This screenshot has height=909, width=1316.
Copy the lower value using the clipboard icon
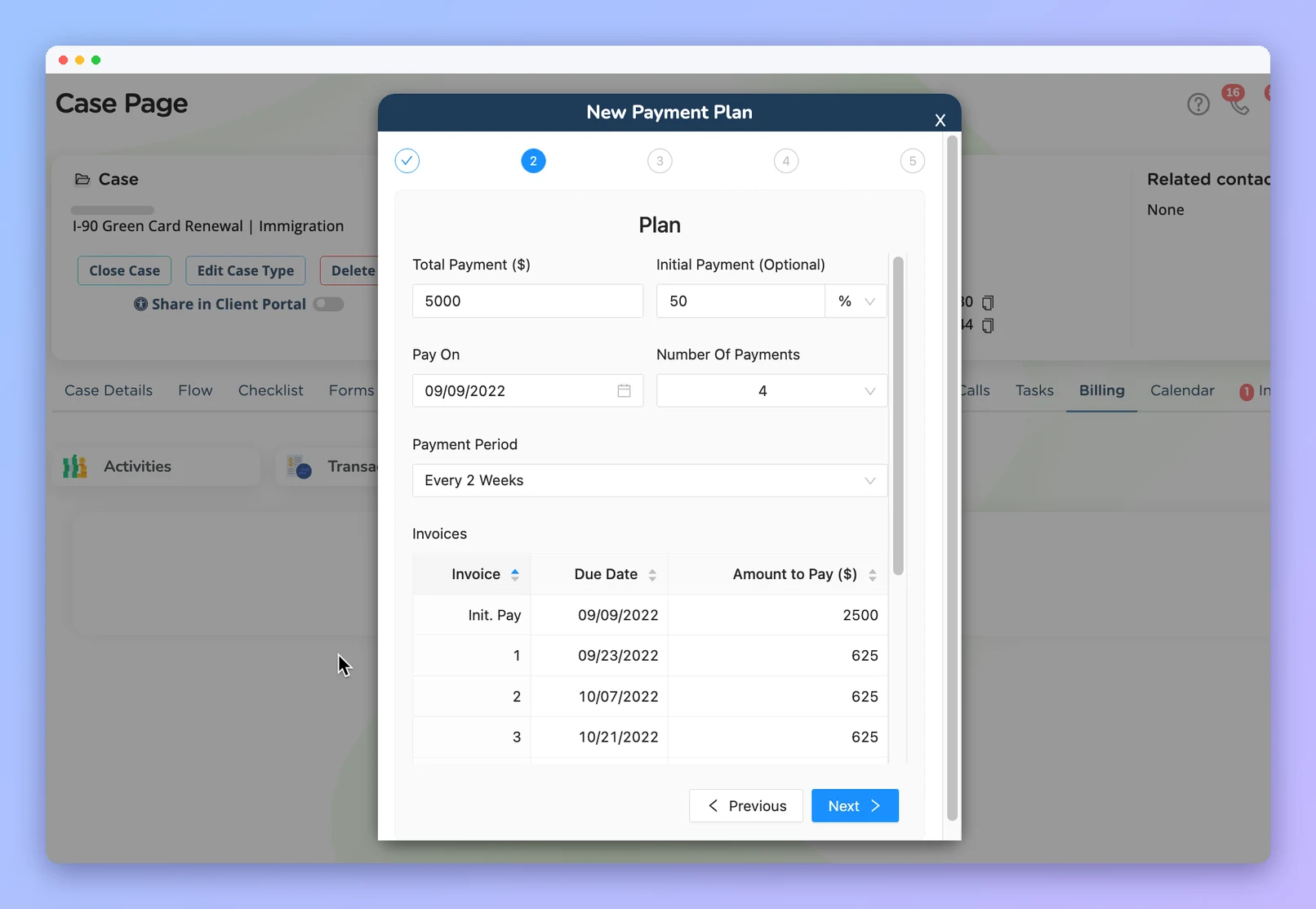point(988,325)
